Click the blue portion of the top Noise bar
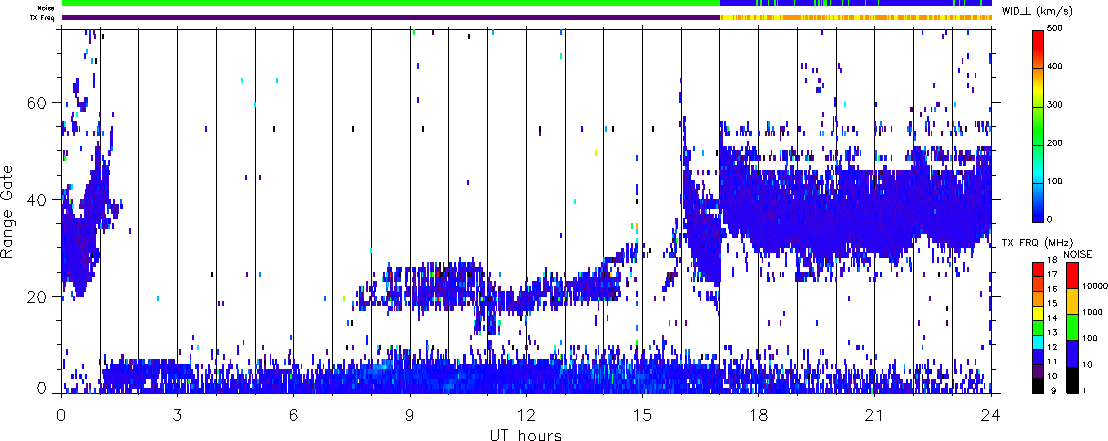 coord(855,4)
